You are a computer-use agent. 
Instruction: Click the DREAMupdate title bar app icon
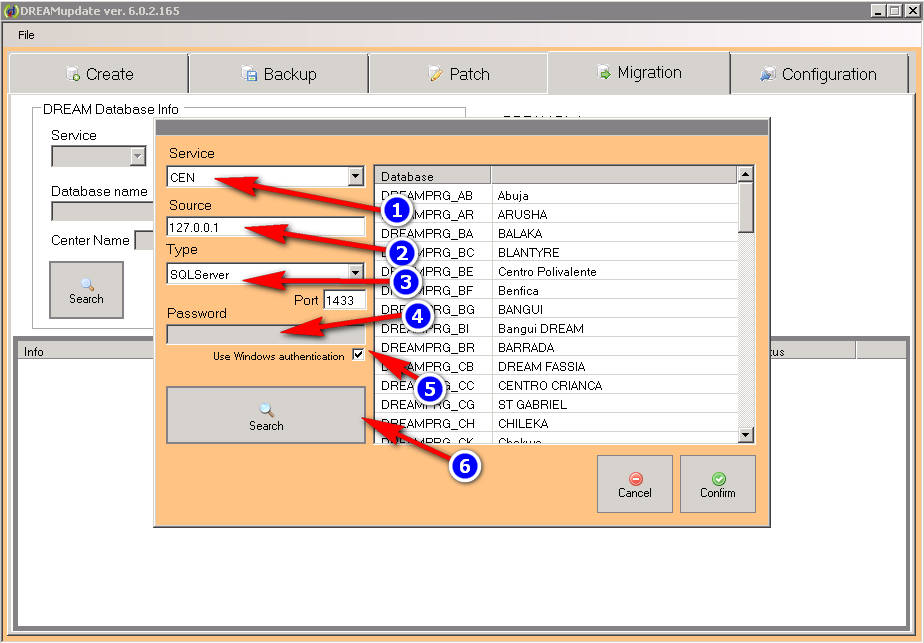tap(11, 11)
